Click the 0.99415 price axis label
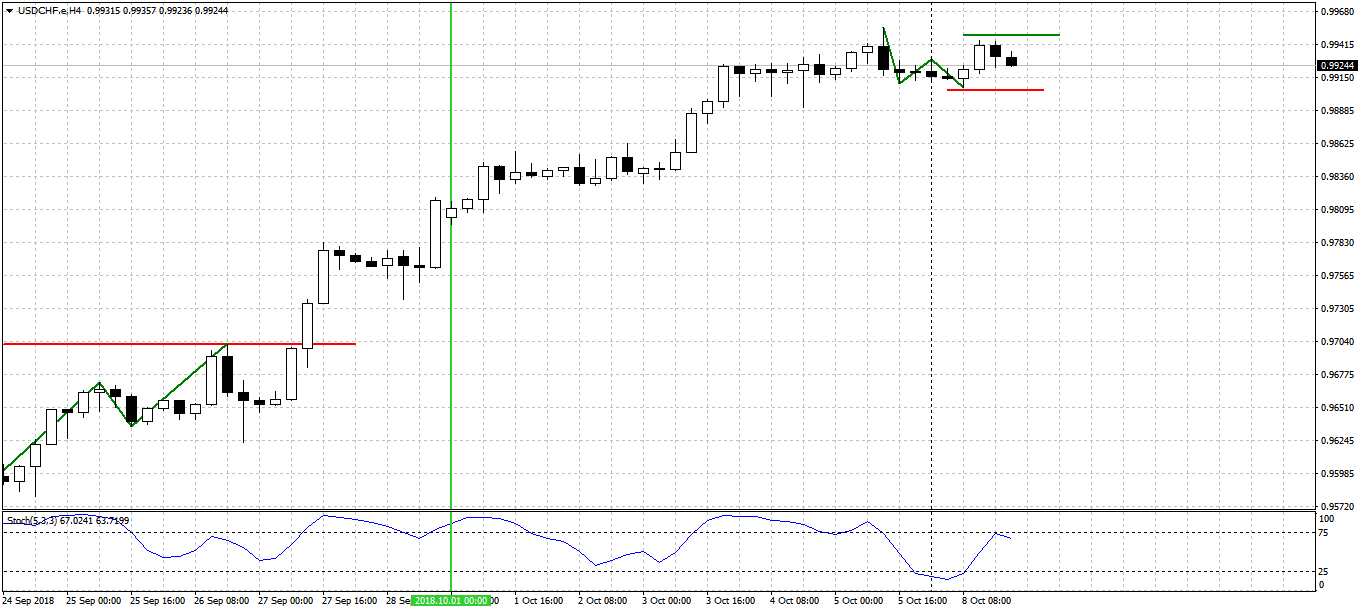This screenshot has height=612, width=1358. 1335,45
